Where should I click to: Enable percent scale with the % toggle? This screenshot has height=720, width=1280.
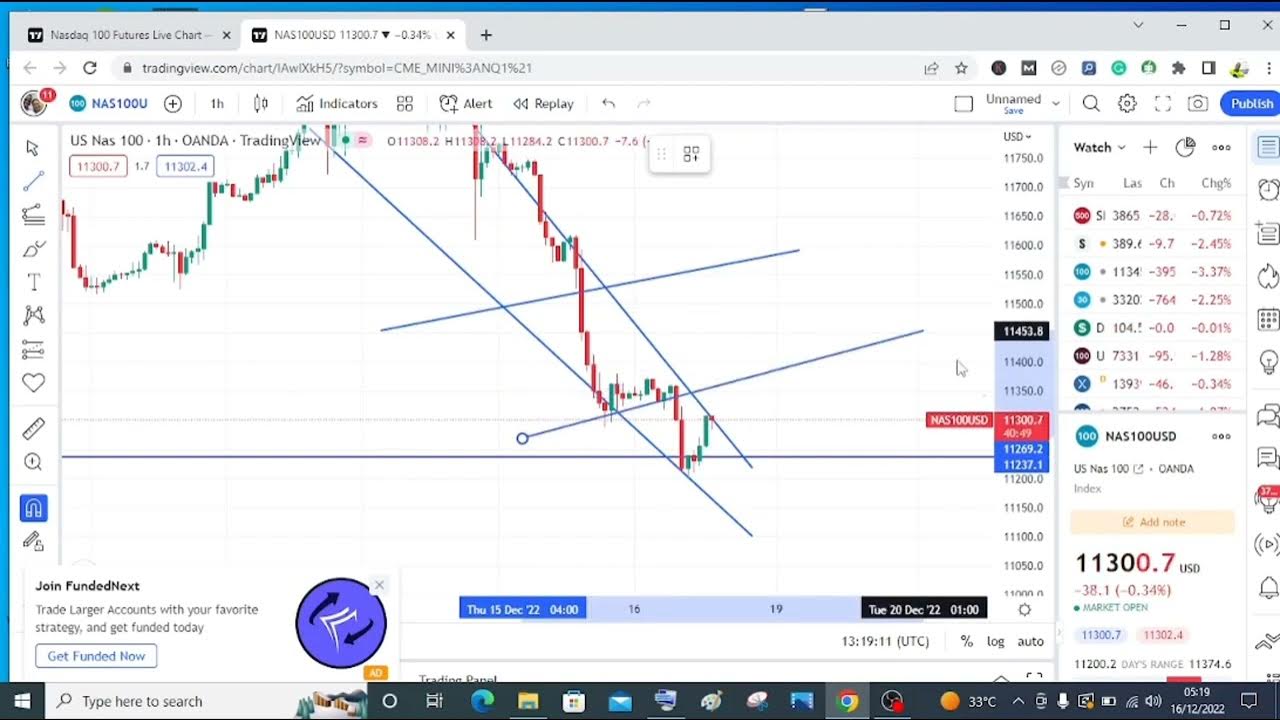tap(966, 641)
